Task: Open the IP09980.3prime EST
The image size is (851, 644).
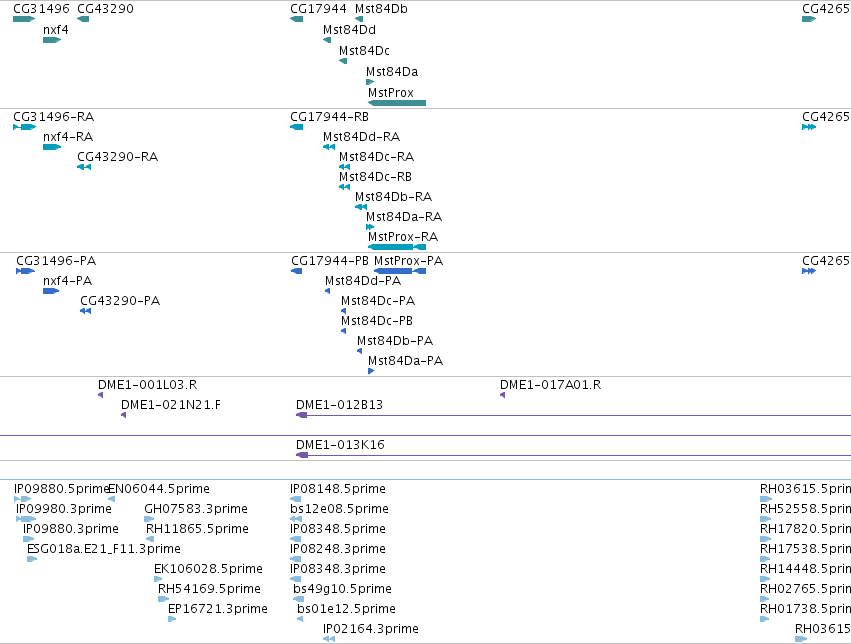Action: click(26, 519)
